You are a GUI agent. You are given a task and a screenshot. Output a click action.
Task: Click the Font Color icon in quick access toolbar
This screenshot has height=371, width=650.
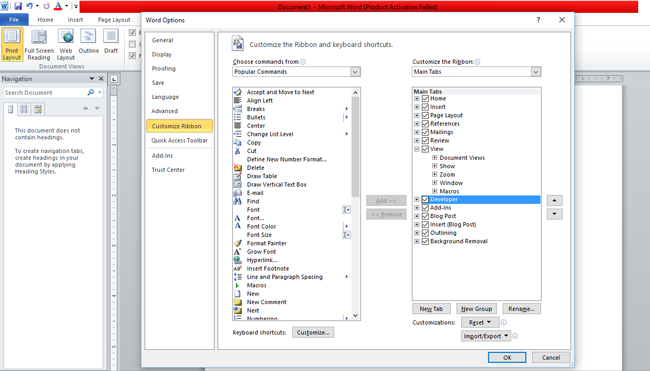(58, 6)
